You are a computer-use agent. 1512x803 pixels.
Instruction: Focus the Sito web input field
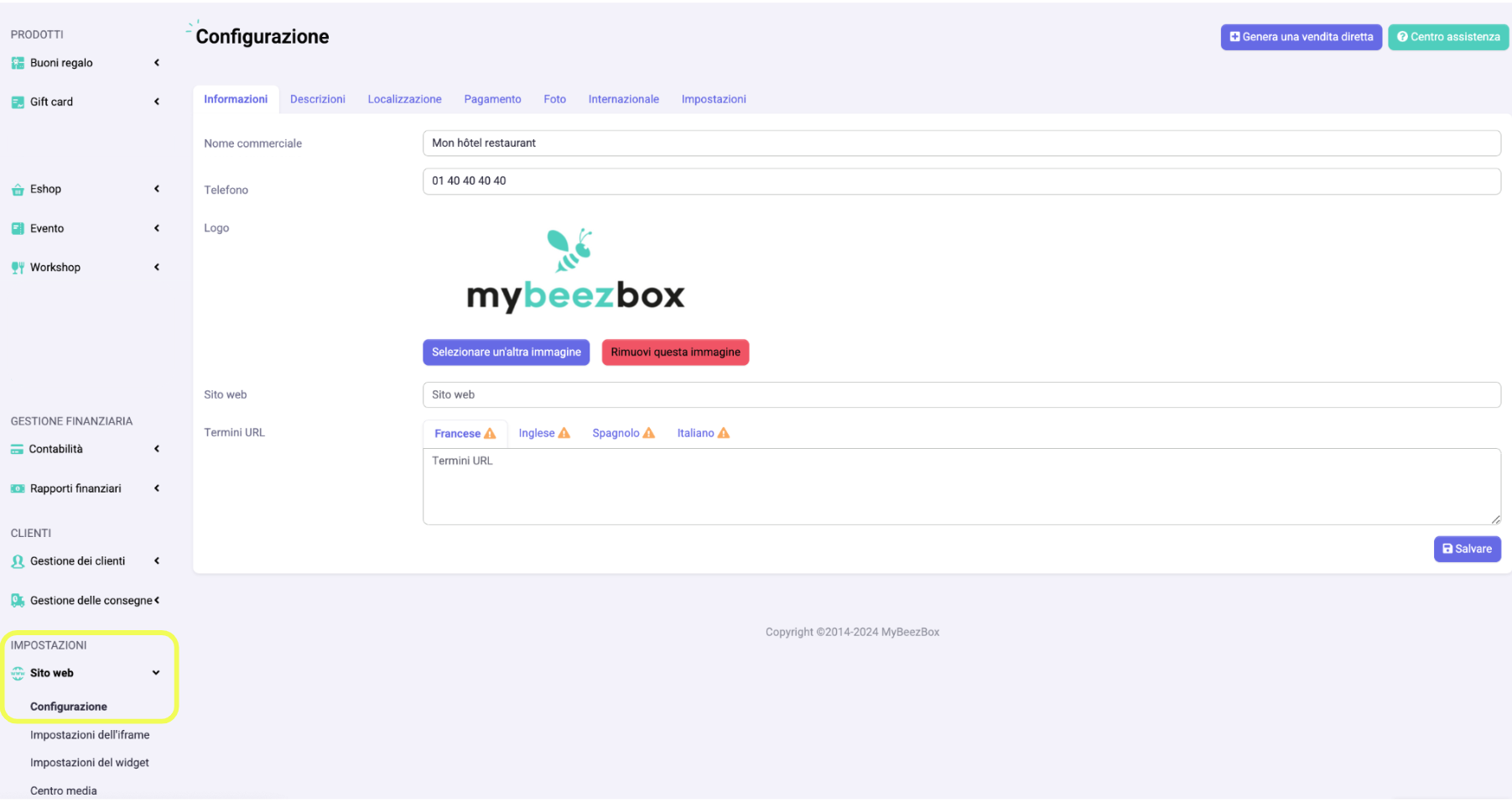coord(961,395)
